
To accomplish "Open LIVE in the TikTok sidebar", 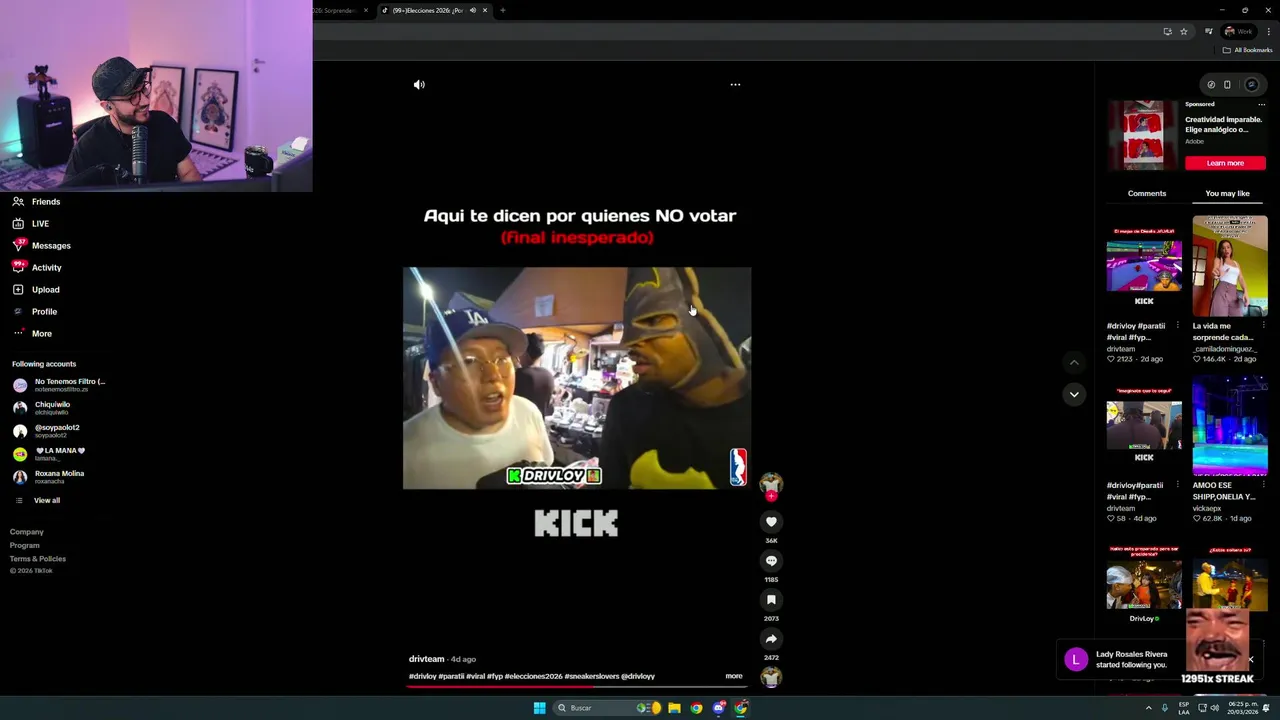I will point(31,224).
